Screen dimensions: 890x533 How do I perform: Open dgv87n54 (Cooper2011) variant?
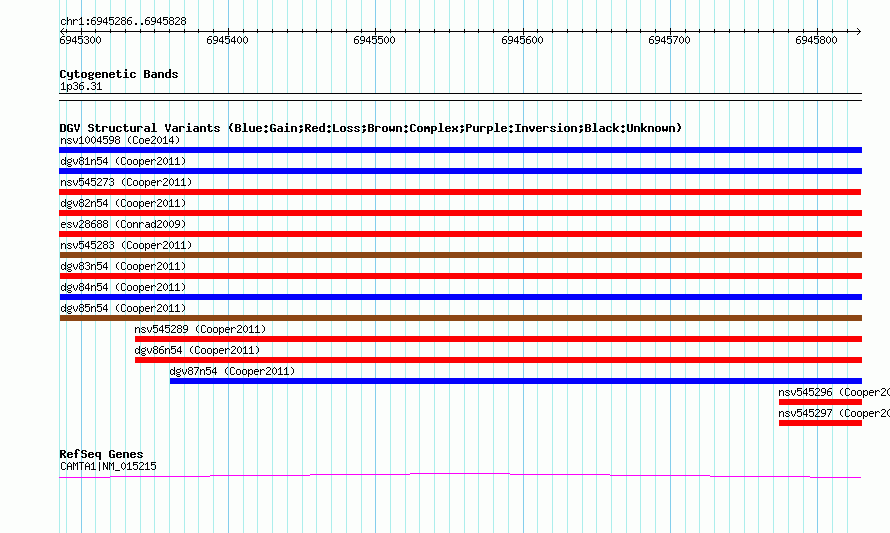232,371
